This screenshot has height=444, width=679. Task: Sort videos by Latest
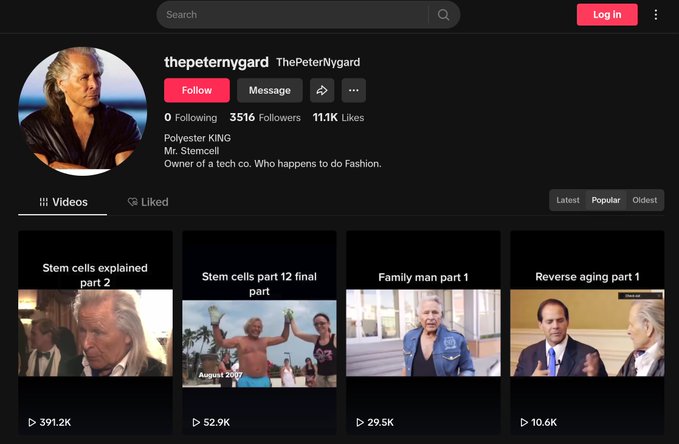[568, 200]
